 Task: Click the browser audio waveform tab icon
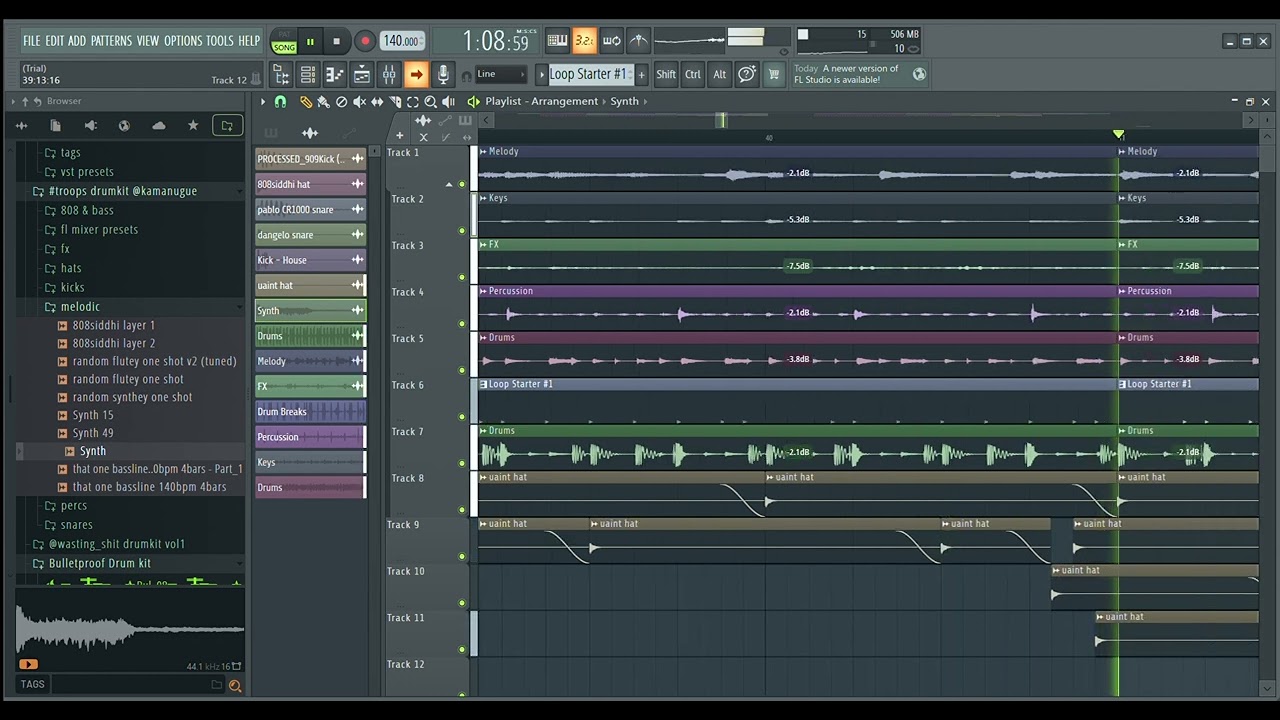coord(21,126)
